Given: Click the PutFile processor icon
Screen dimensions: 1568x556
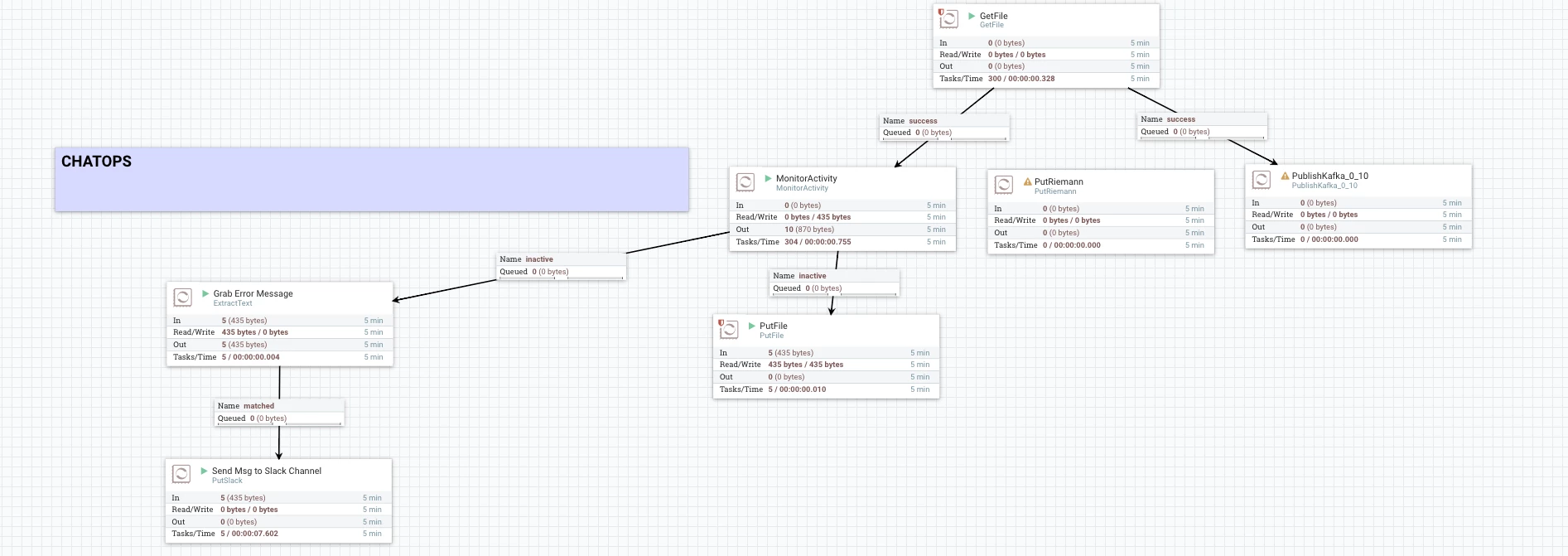Looking at the screenshot, I should [x=729, y=329].
